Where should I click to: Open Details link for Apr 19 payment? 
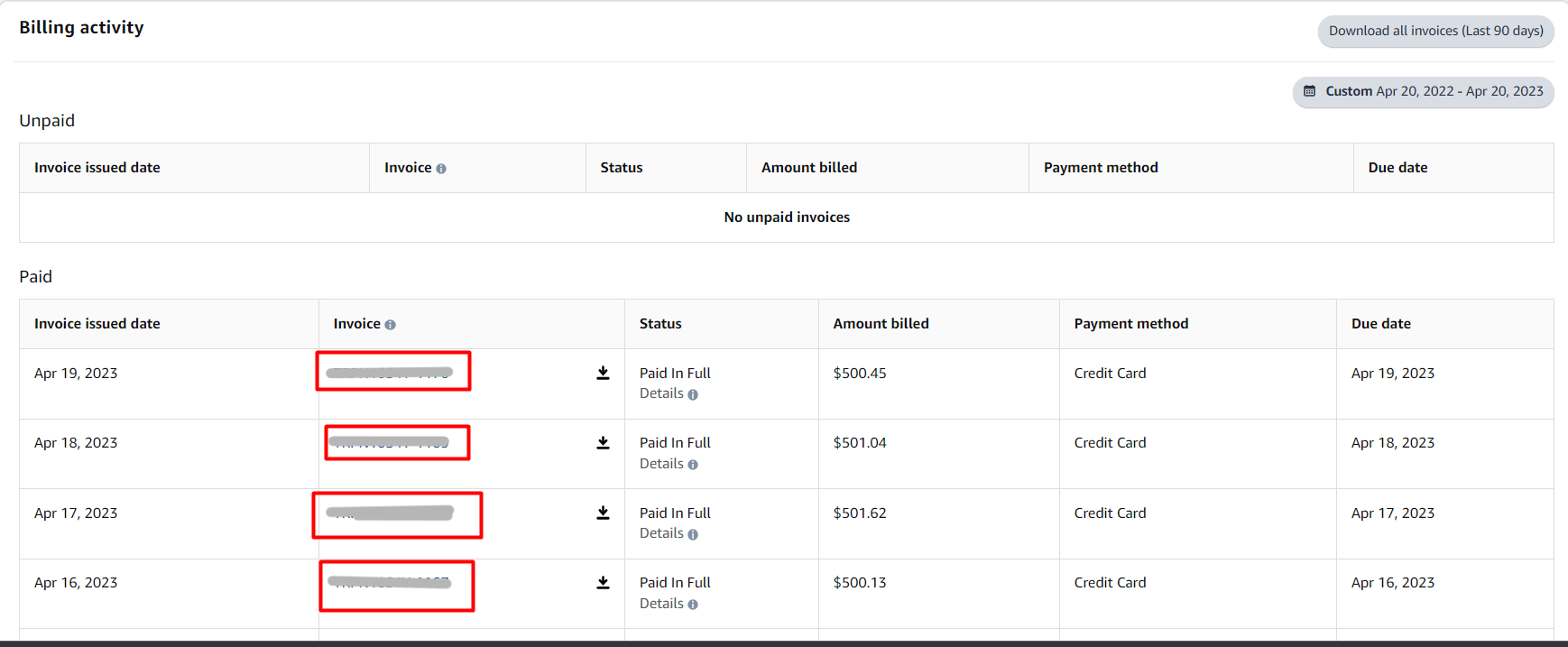pos(661,393)
